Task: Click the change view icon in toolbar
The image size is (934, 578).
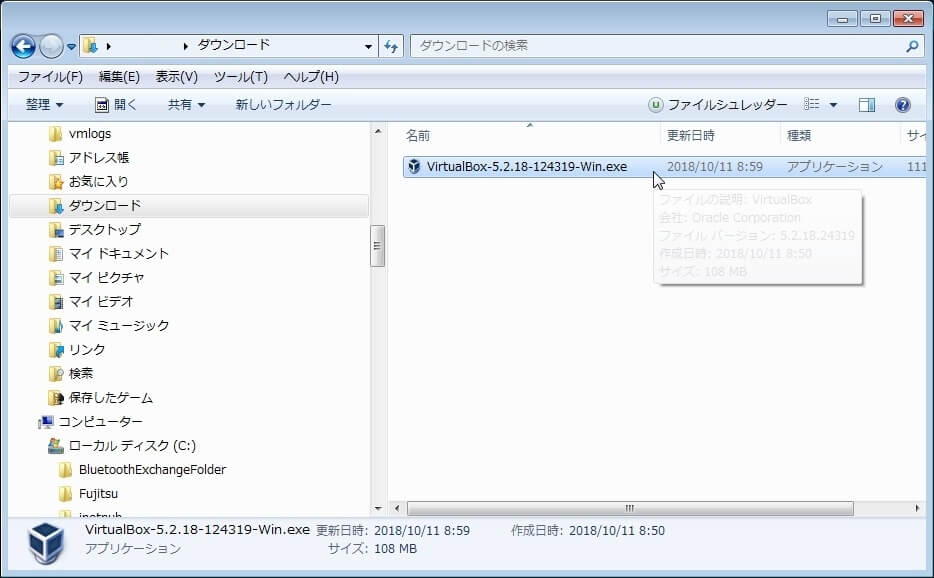Action: pos(812,105)
